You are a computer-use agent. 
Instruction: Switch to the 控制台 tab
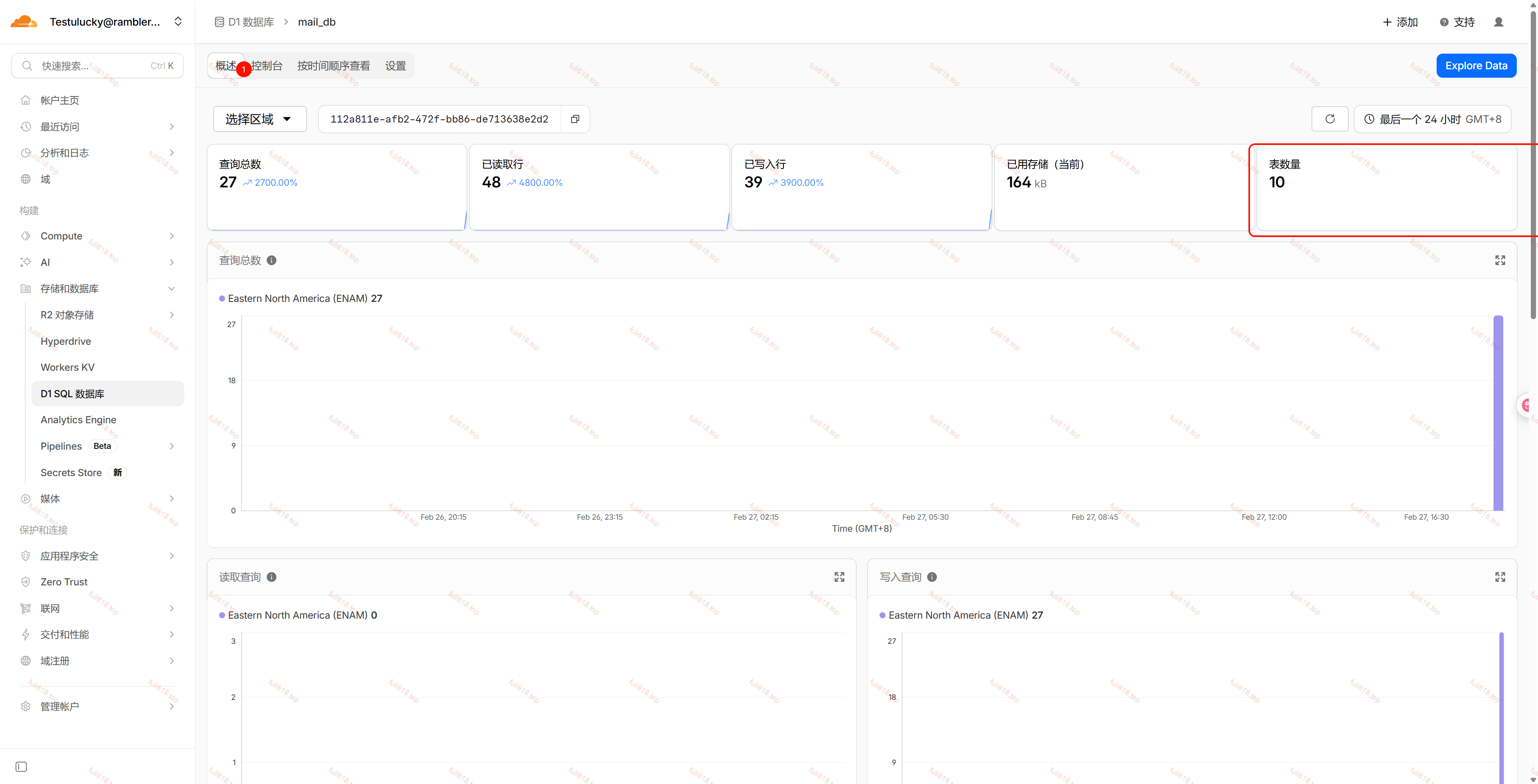point(267,66)
